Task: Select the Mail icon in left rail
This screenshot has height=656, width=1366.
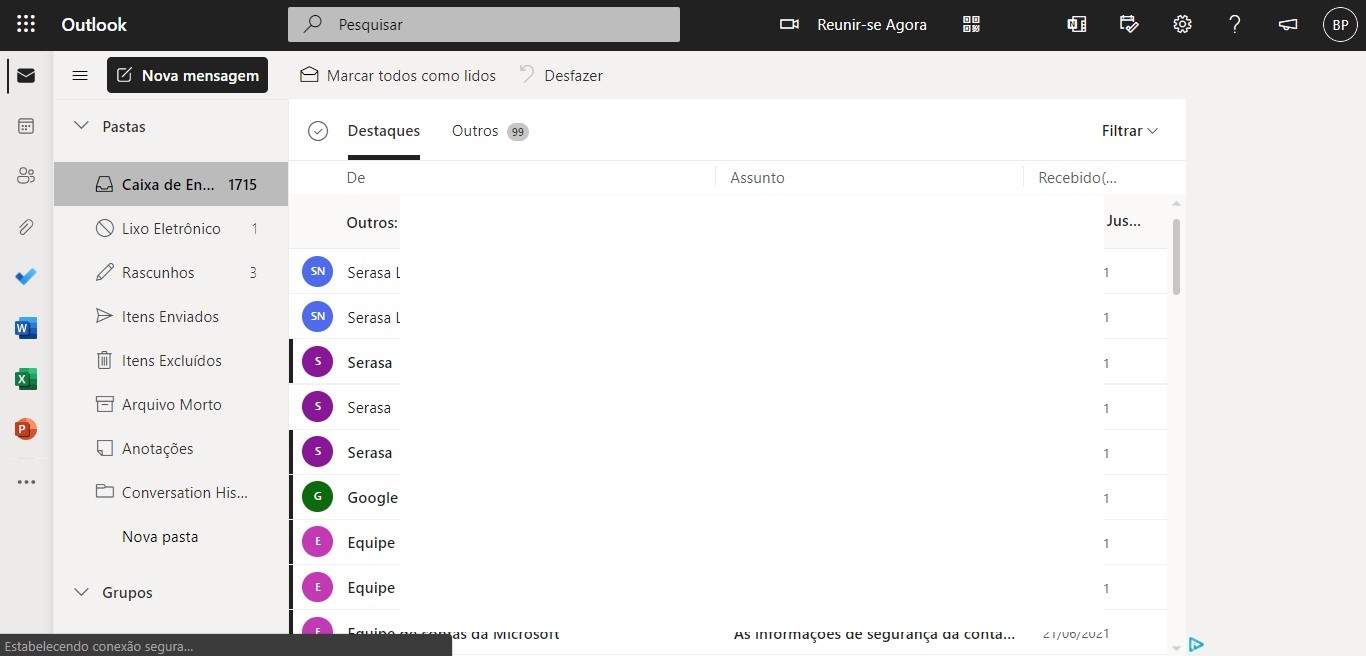Action: tap(26, 76)
